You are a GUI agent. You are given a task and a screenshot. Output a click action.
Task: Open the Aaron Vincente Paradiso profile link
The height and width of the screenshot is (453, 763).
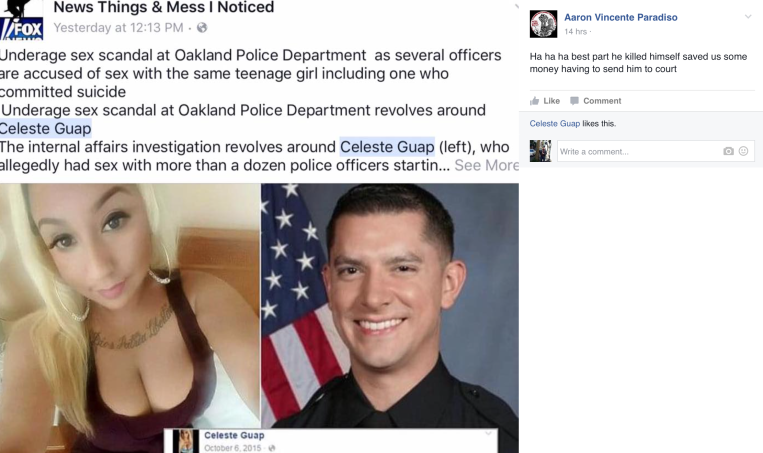pyautogui.click(x=620, y=18)
